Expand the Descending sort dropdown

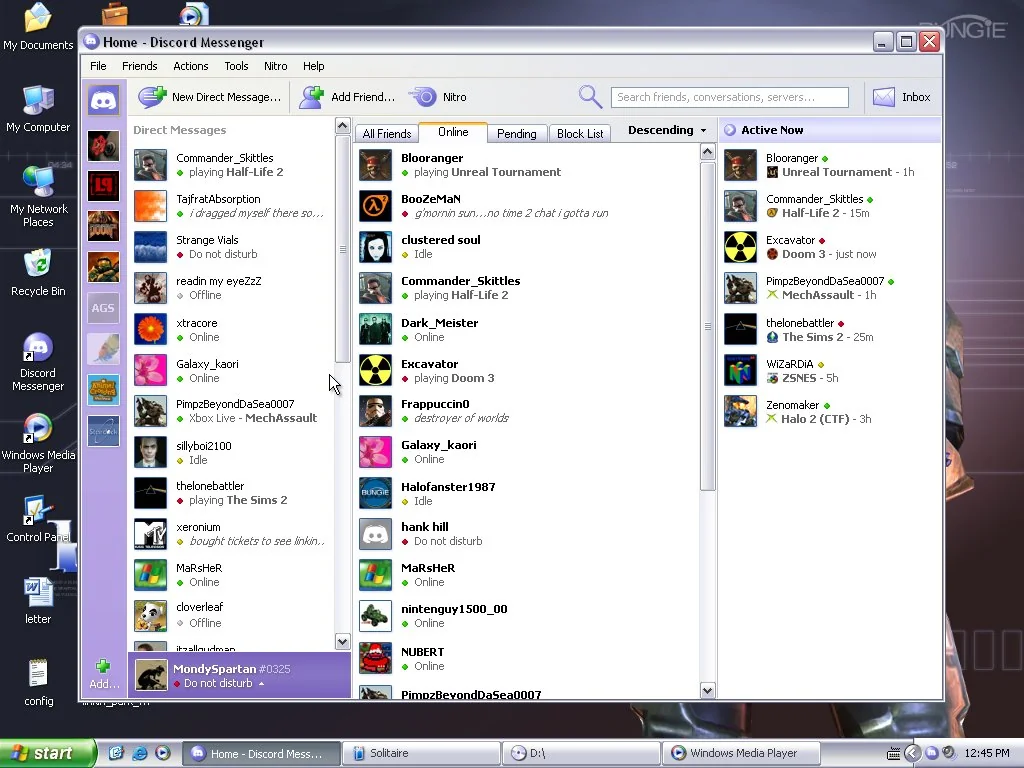[667, 131]
